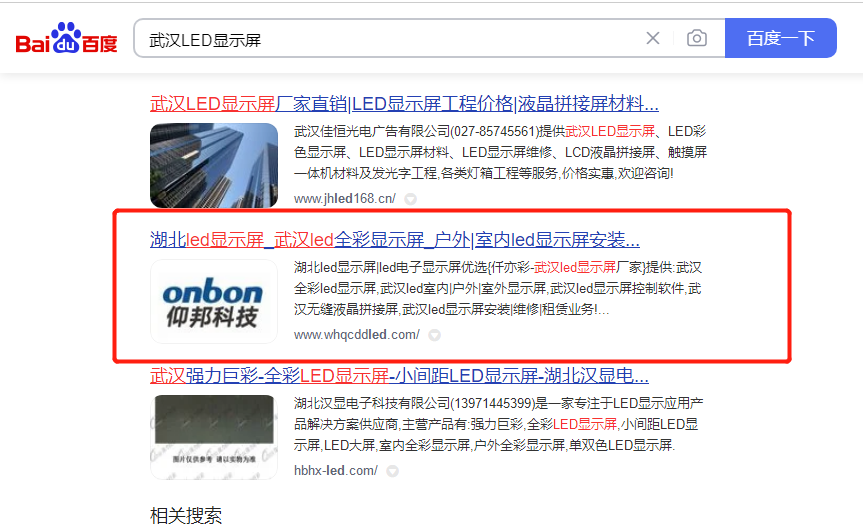Click the onbon 仰邦科技 logo thumbnail

click(x=214, y=302)
